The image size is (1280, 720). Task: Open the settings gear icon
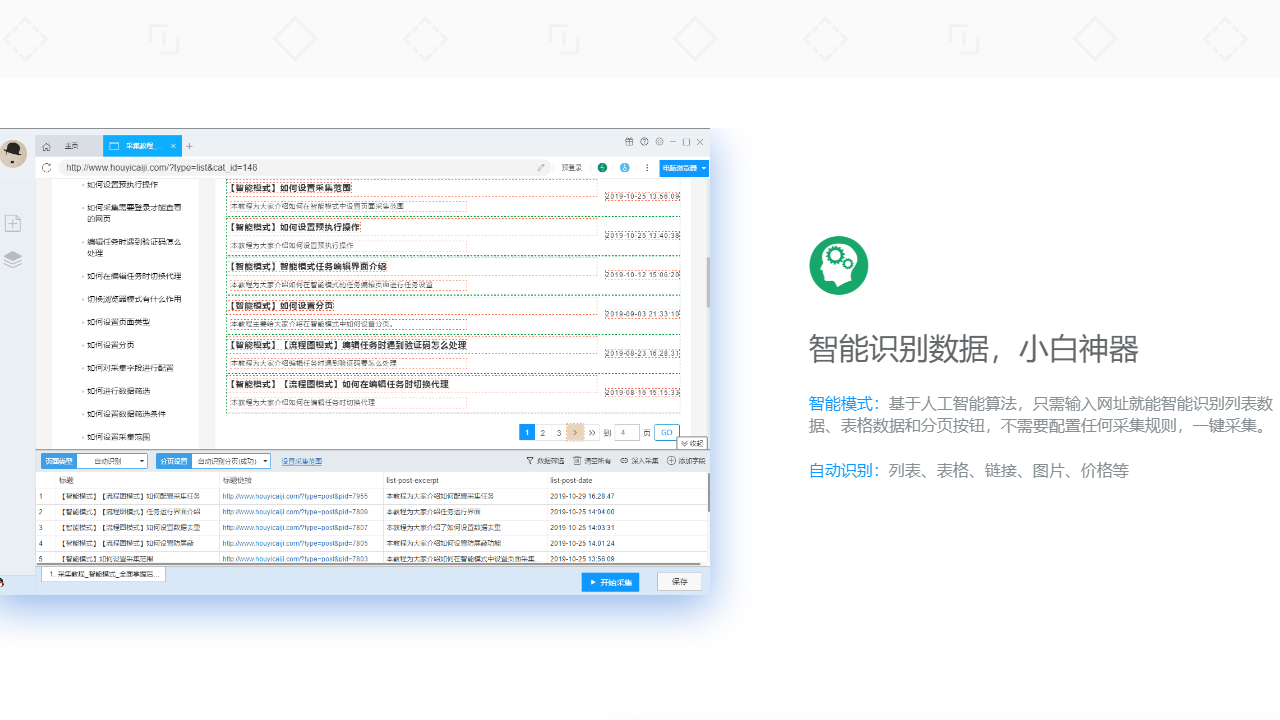(659, 142)
